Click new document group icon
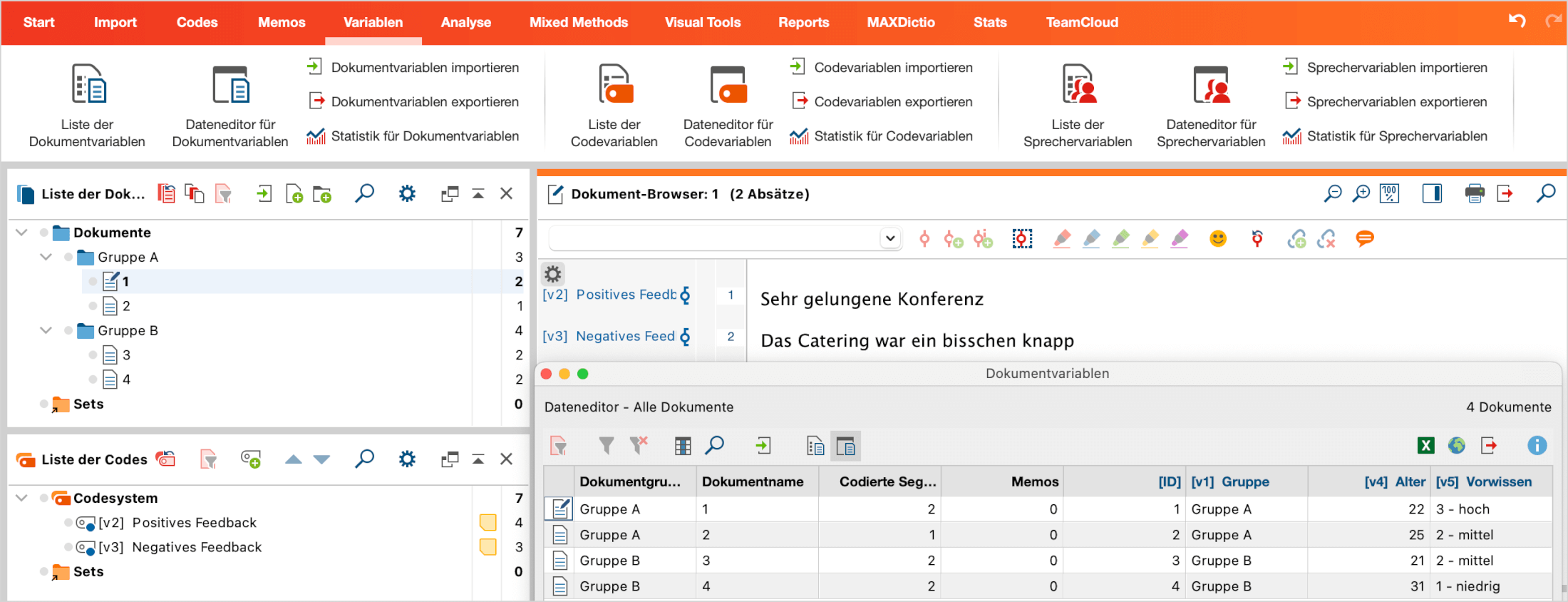 [x=322, y=194]
